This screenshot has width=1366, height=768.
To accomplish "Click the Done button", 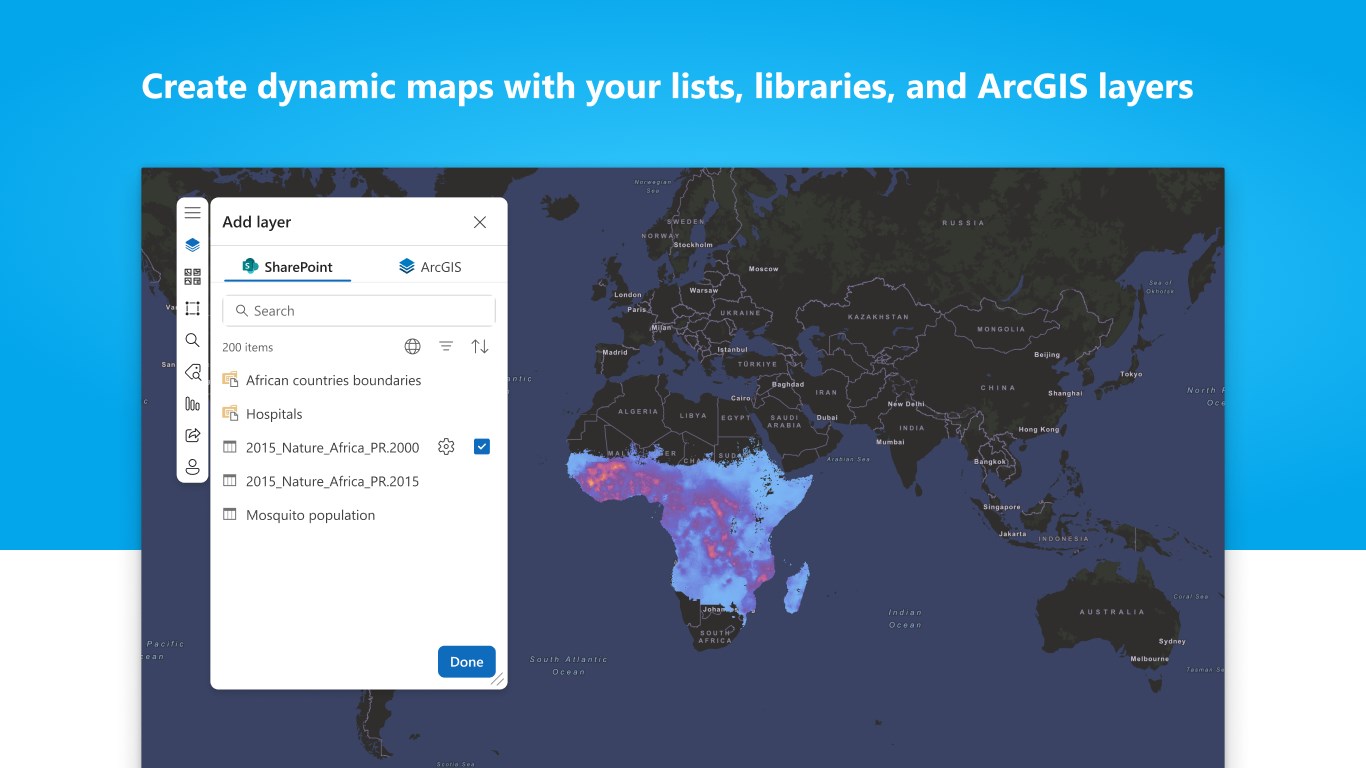I will [x=466, y=662].
